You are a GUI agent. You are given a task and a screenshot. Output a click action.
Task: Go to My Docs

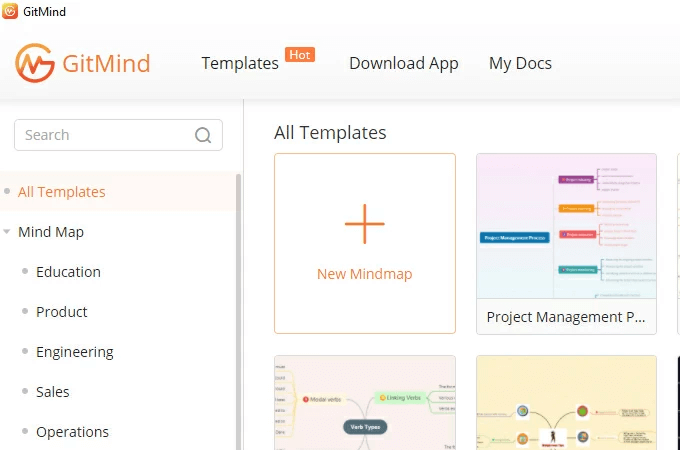click(520, 63)
